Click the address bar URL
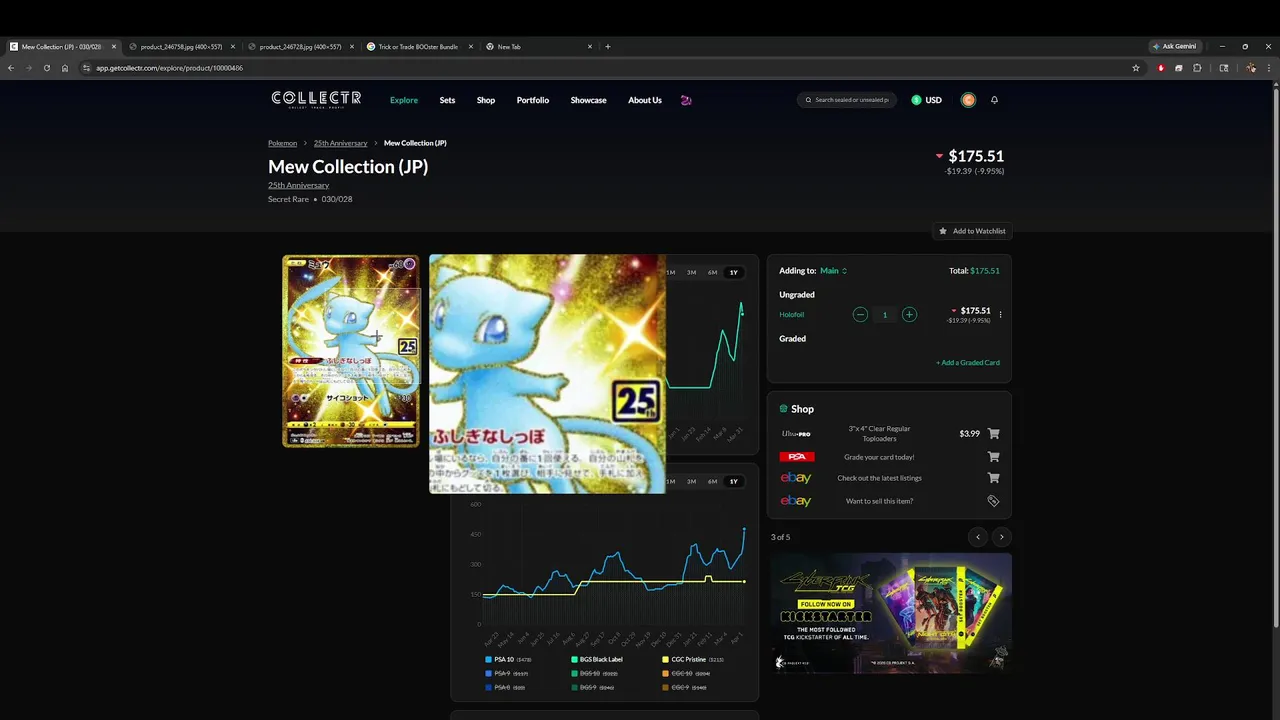1280x720 pixels. click(170, 68)
